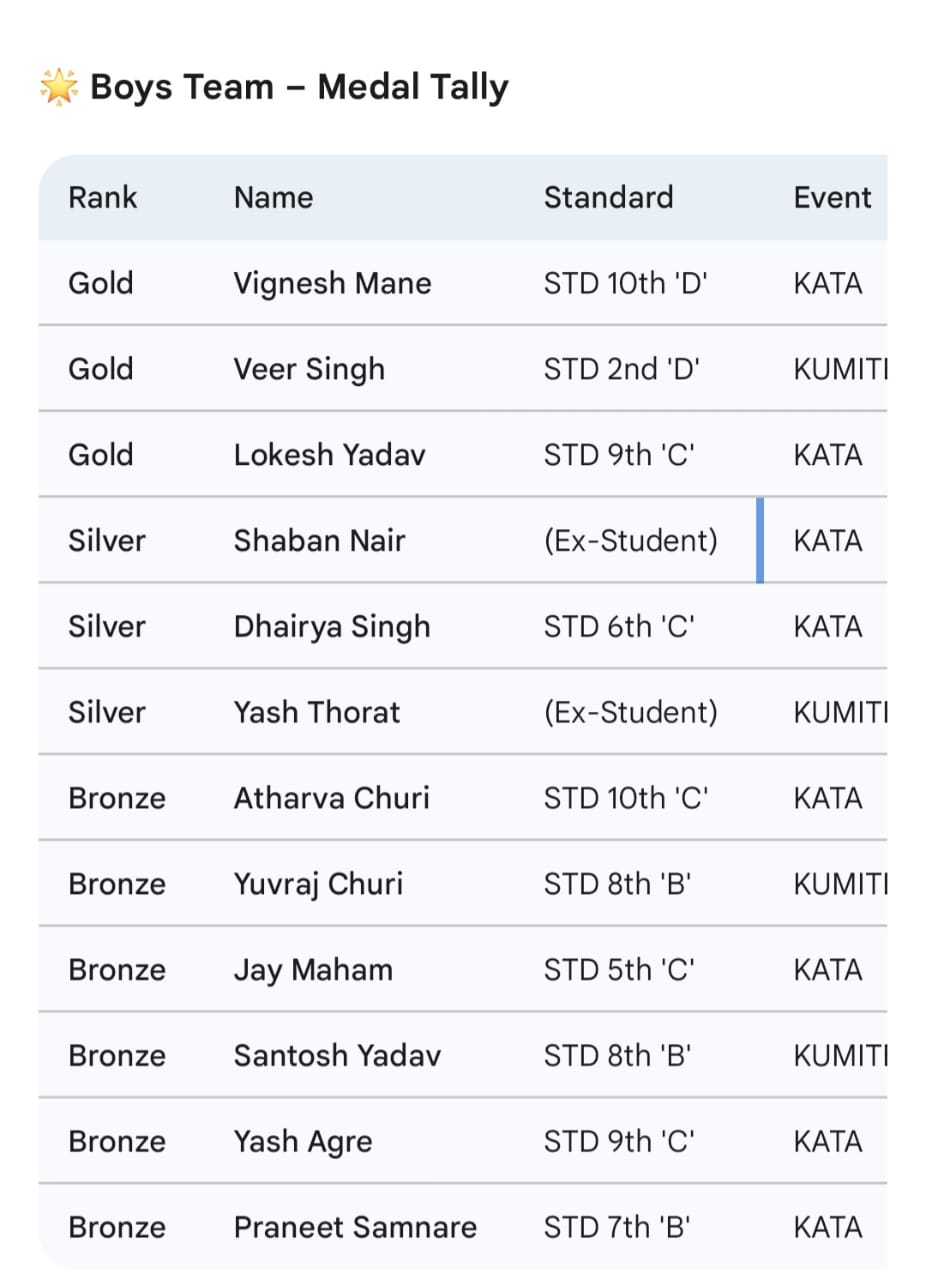Select the Standard column header
Image resolution: width=926 pixels, height=1280 pixels.
pos(608,198)
